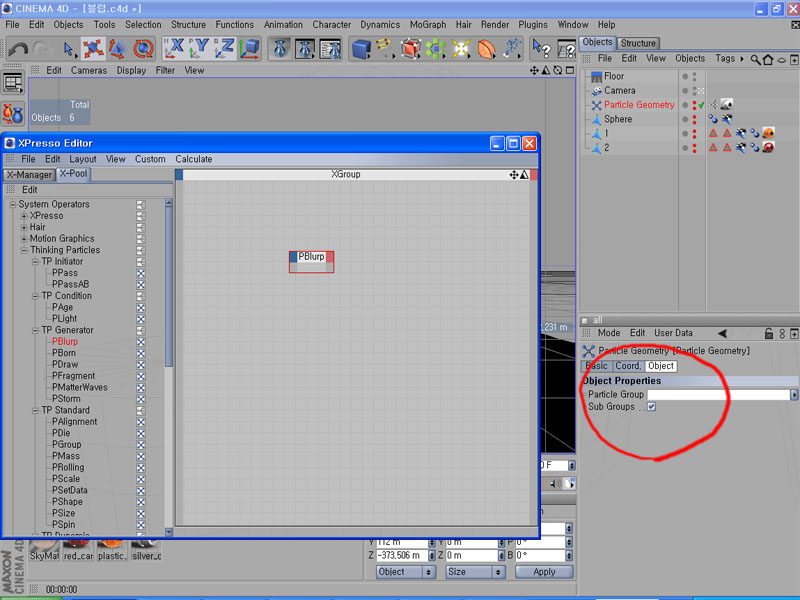This screenshot has height=600, width=800.
Task: Toggle the box next to PPass in X-Pool
Action: coord(141,273)
